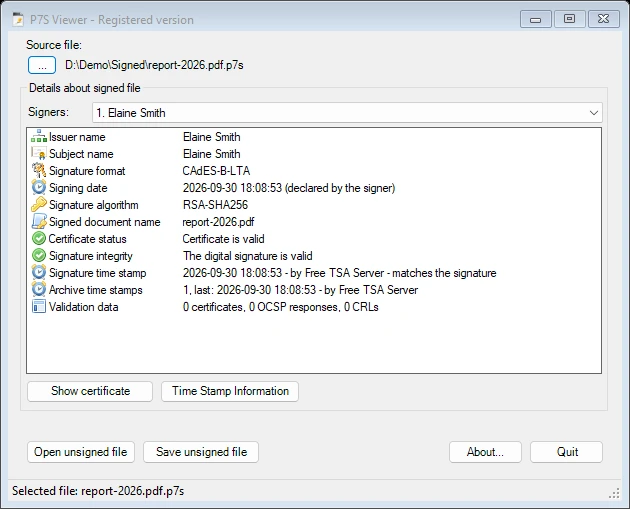Viewport: 630px width, 509px height.
Task: Click Open unsigned file button
Action: [x=81, y=452]
